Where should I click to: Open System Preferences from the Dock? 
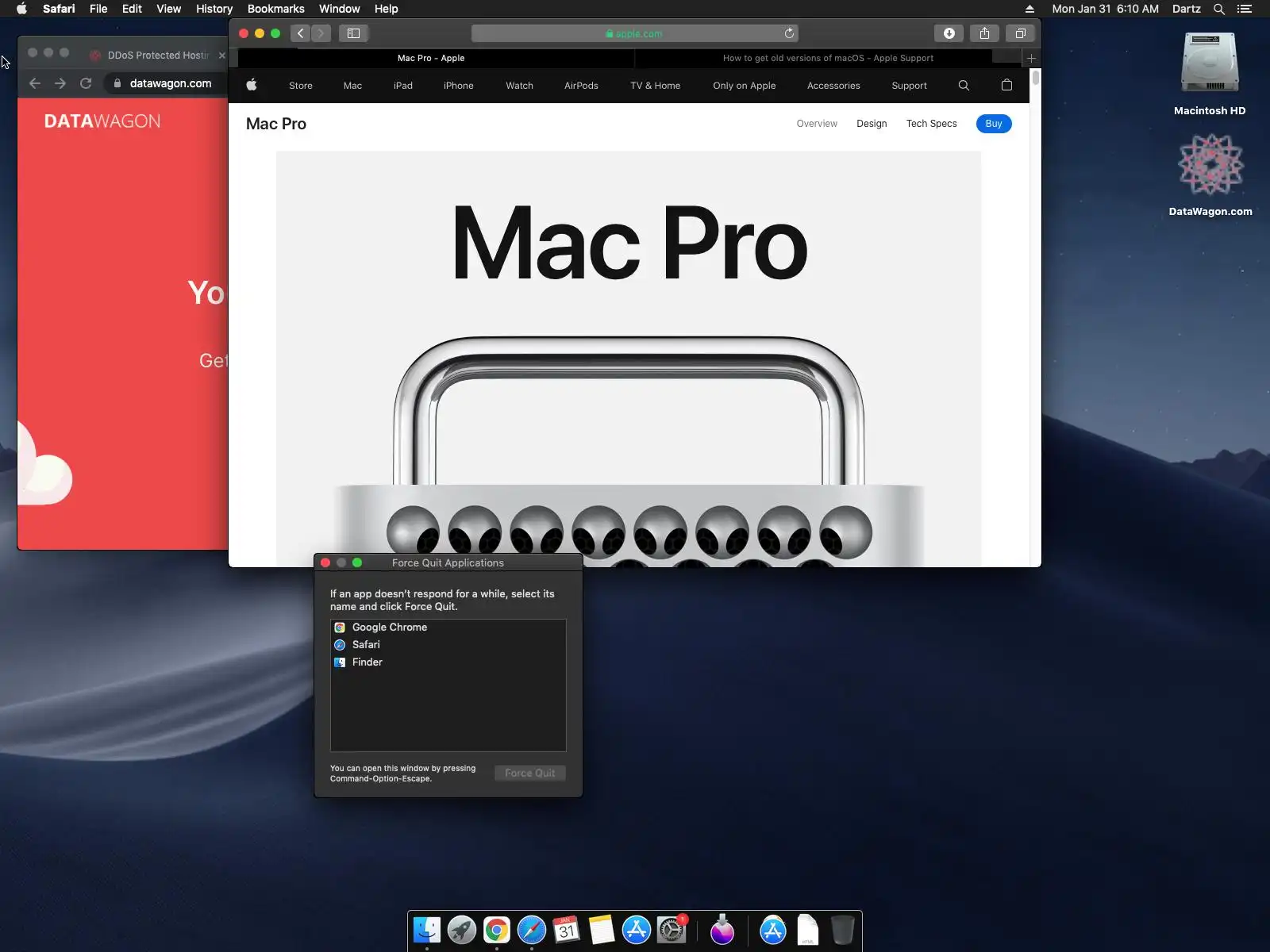click(x=672, y=930)
